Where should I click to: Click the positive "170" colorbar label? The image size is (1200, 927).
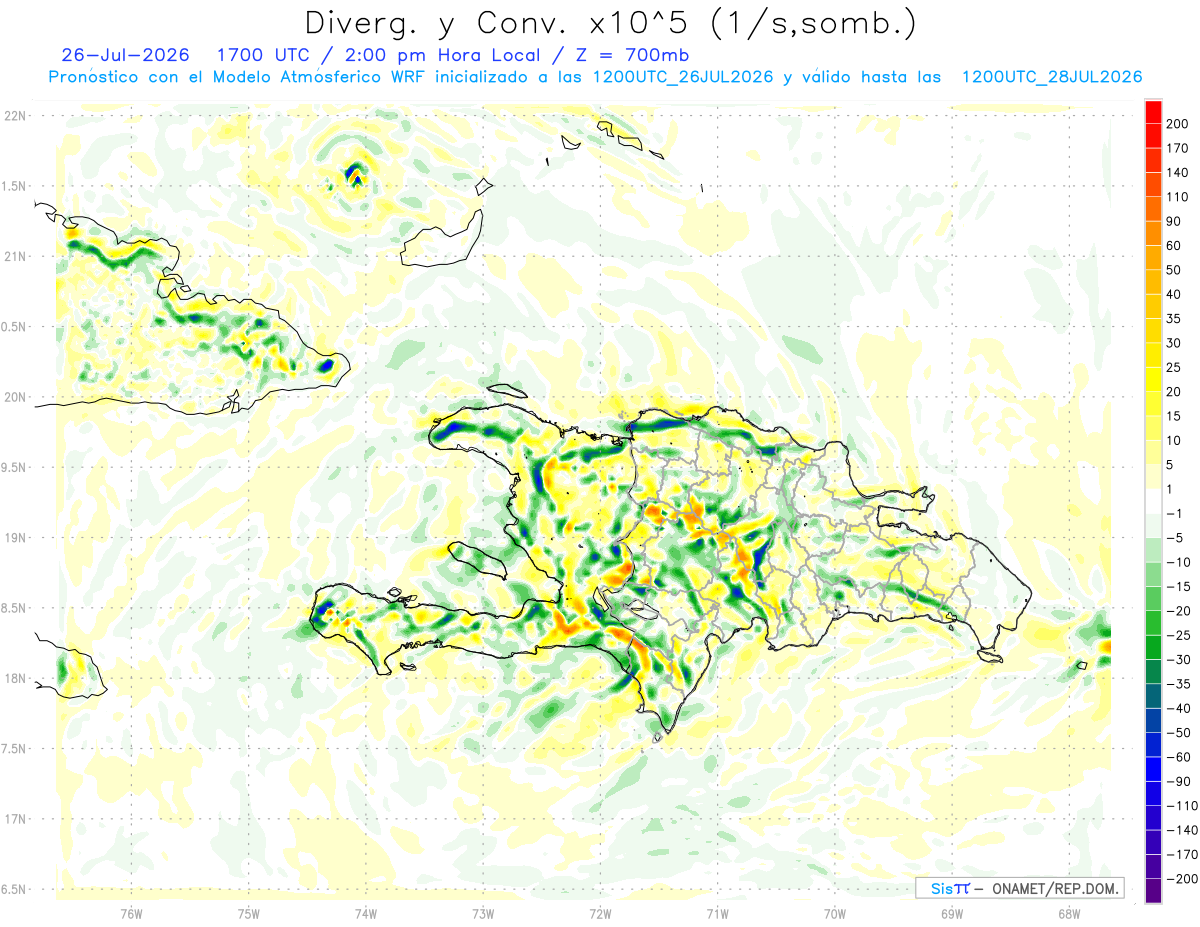tap(1177, 148)
